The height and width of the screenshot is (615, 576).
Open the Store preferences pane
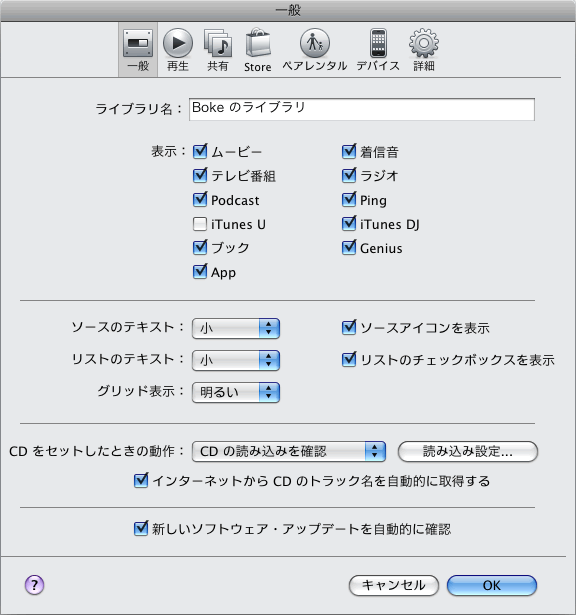[258, 50]
